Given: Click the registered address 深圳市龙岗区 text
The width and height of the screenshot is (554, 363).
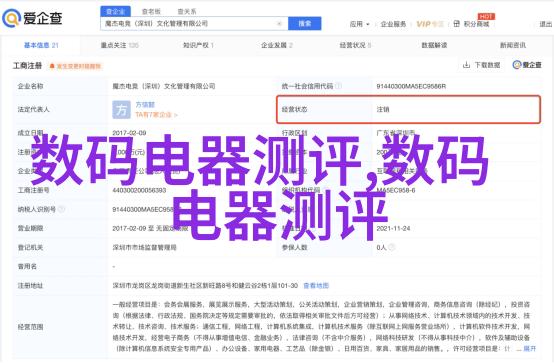Looking at the screenshot, I should click(205, 286).
